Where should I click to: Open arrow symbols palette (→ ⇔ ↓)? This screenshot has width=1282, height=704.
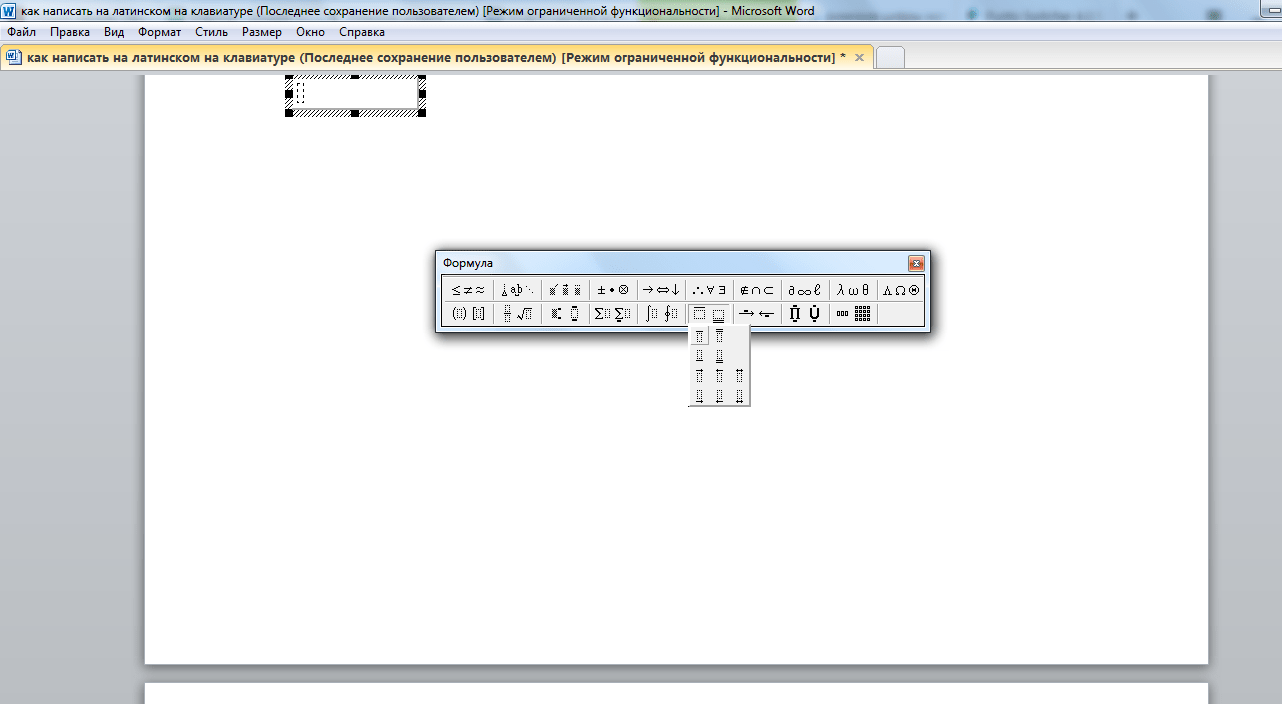tap(660, 290)
